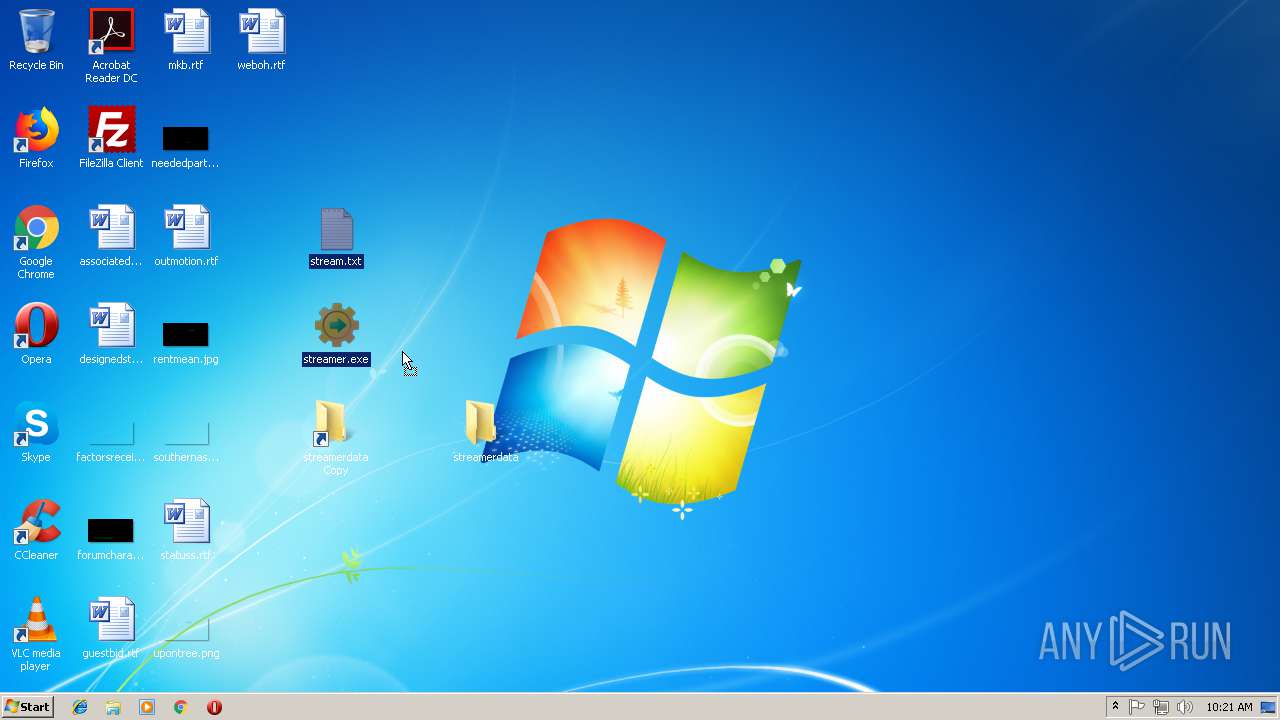
Task: Select the Firefox shortcut
Action: [36, 138]
